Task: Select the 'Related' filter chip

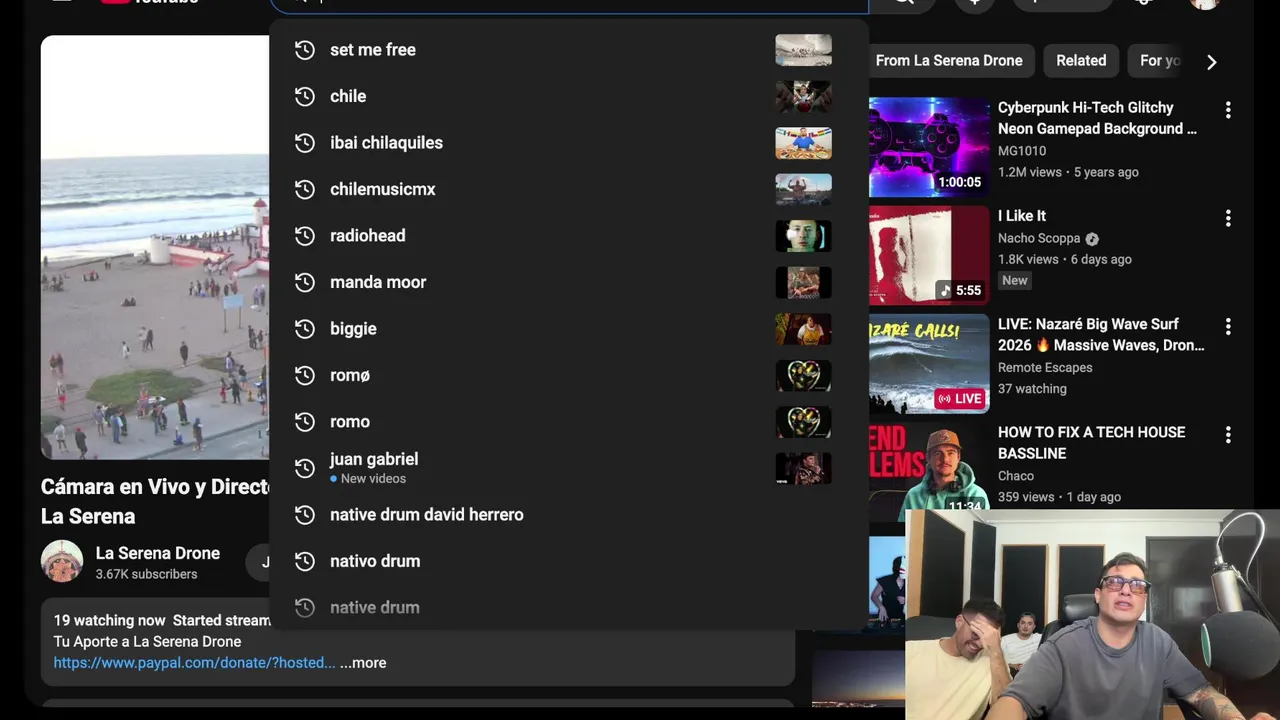Action: tap(1081, 61)
